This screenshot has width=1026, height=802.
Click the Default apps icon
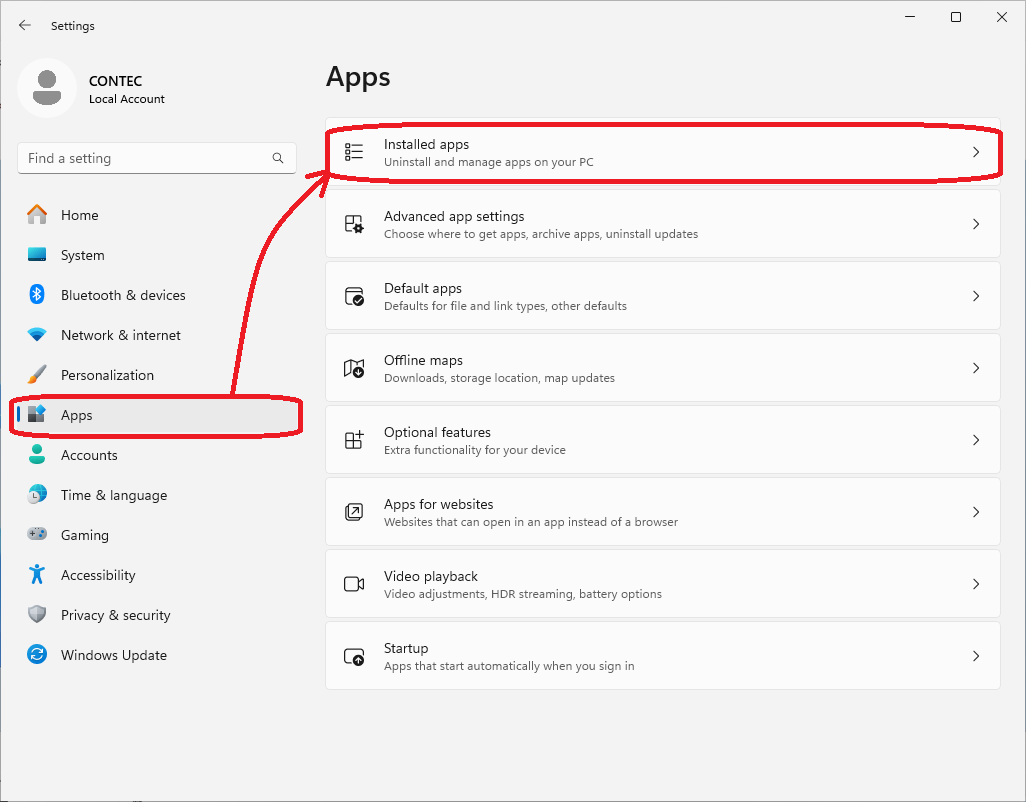(x=354, y=296)
